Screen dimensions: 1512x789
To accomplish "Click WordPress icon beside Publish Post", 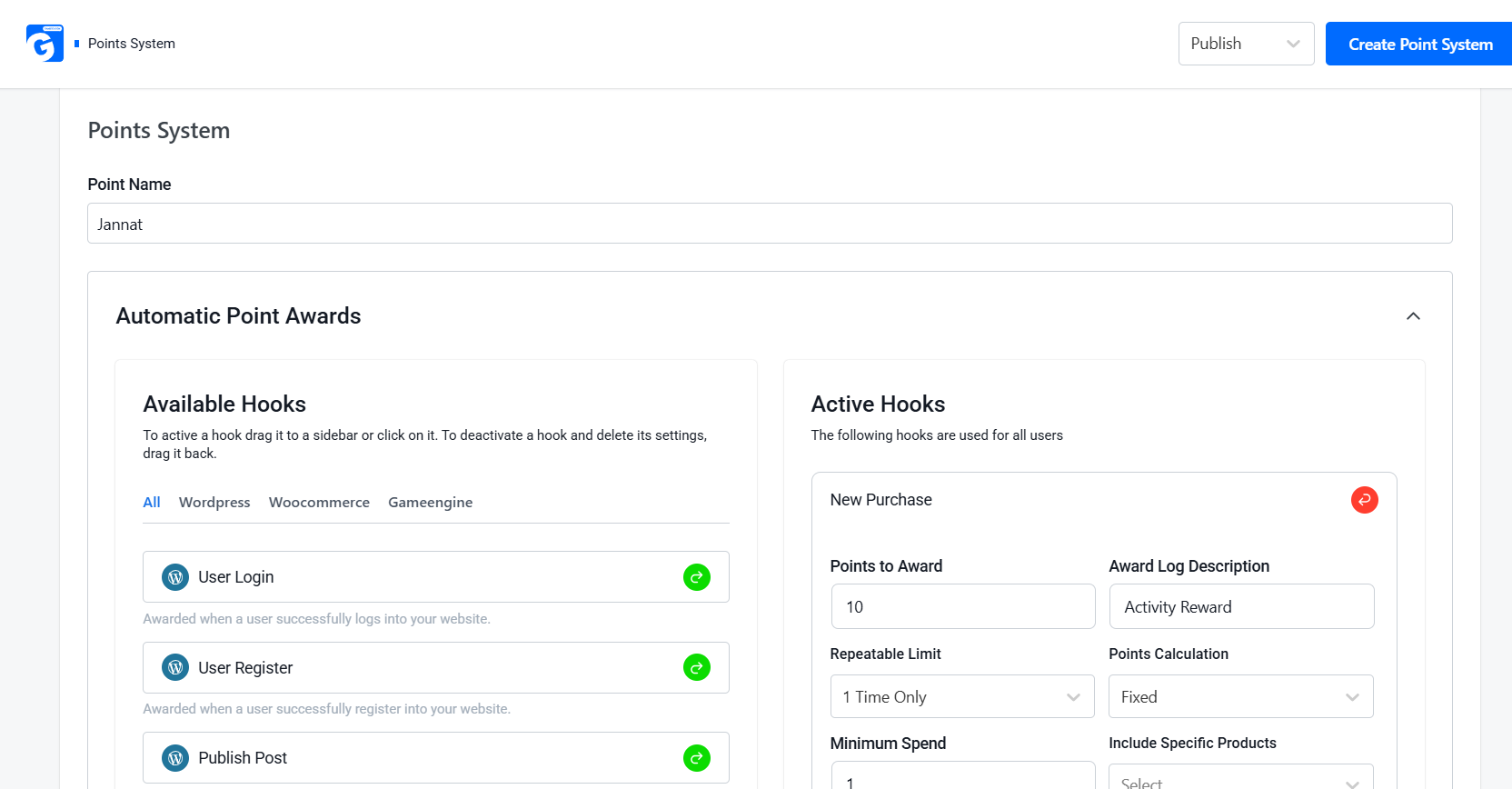I will pyautogui.click(x=175, y=758).
